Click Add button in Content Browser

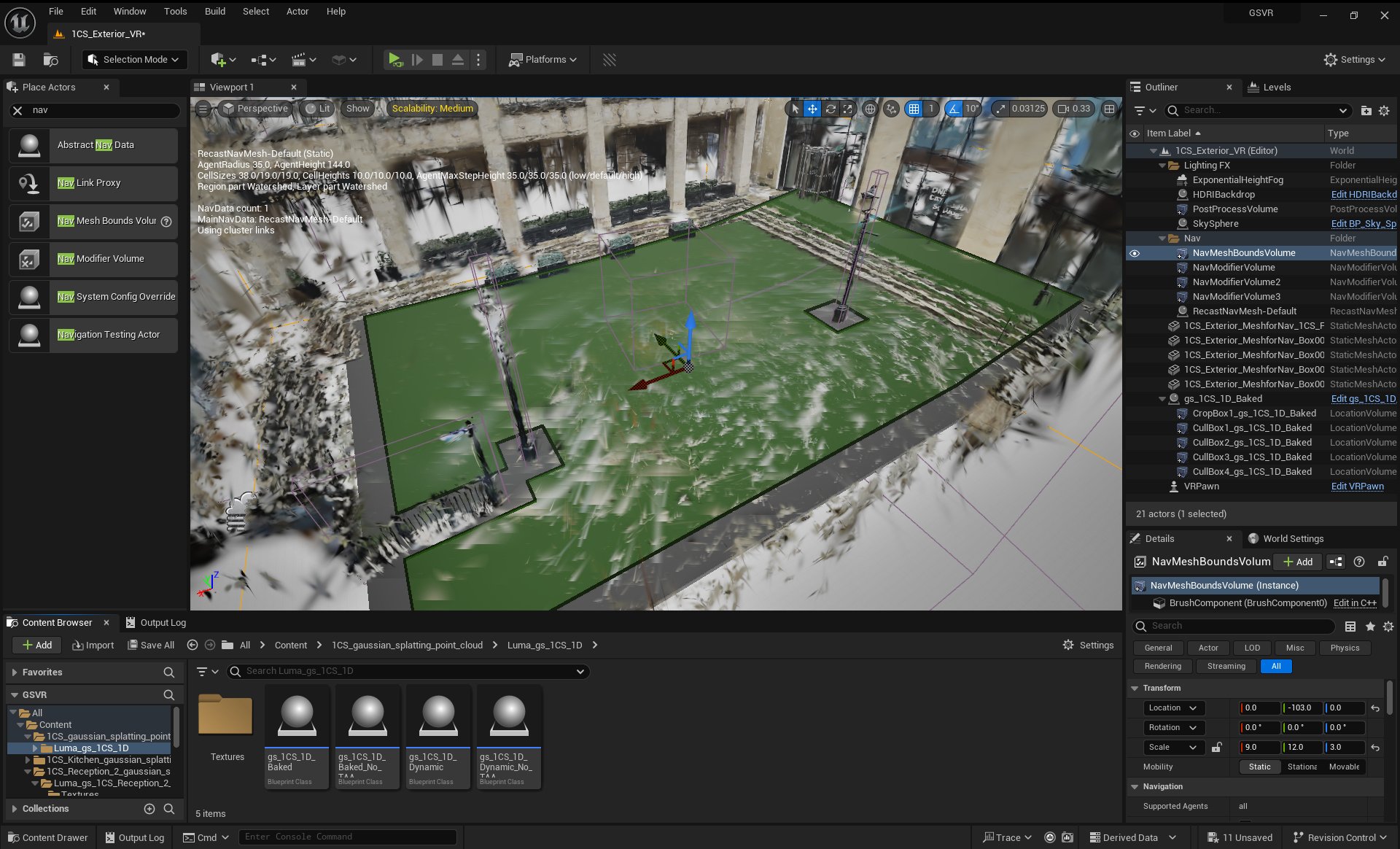[37, 646]
